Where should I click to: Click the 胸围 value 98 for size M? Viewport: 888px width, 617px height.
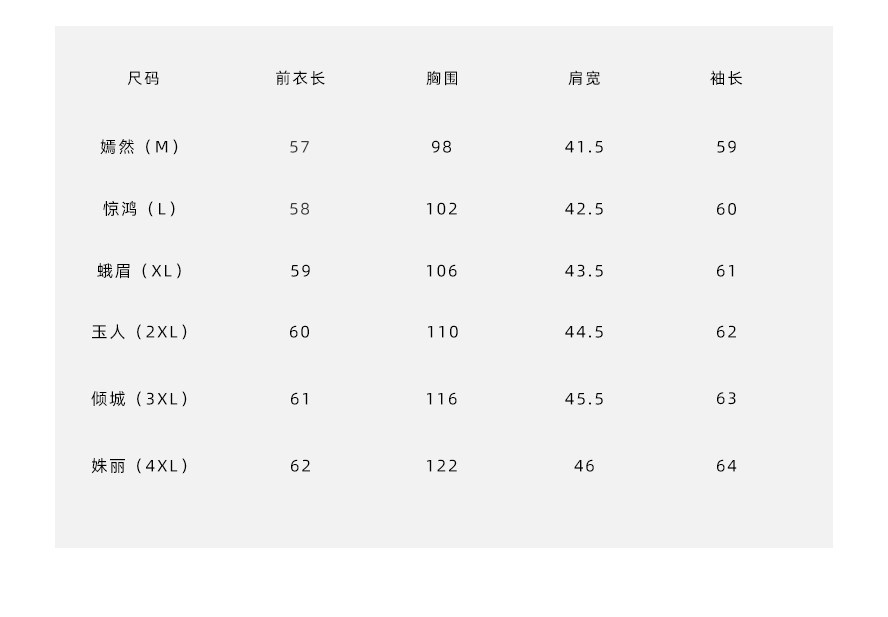click(x=442, y=147)
